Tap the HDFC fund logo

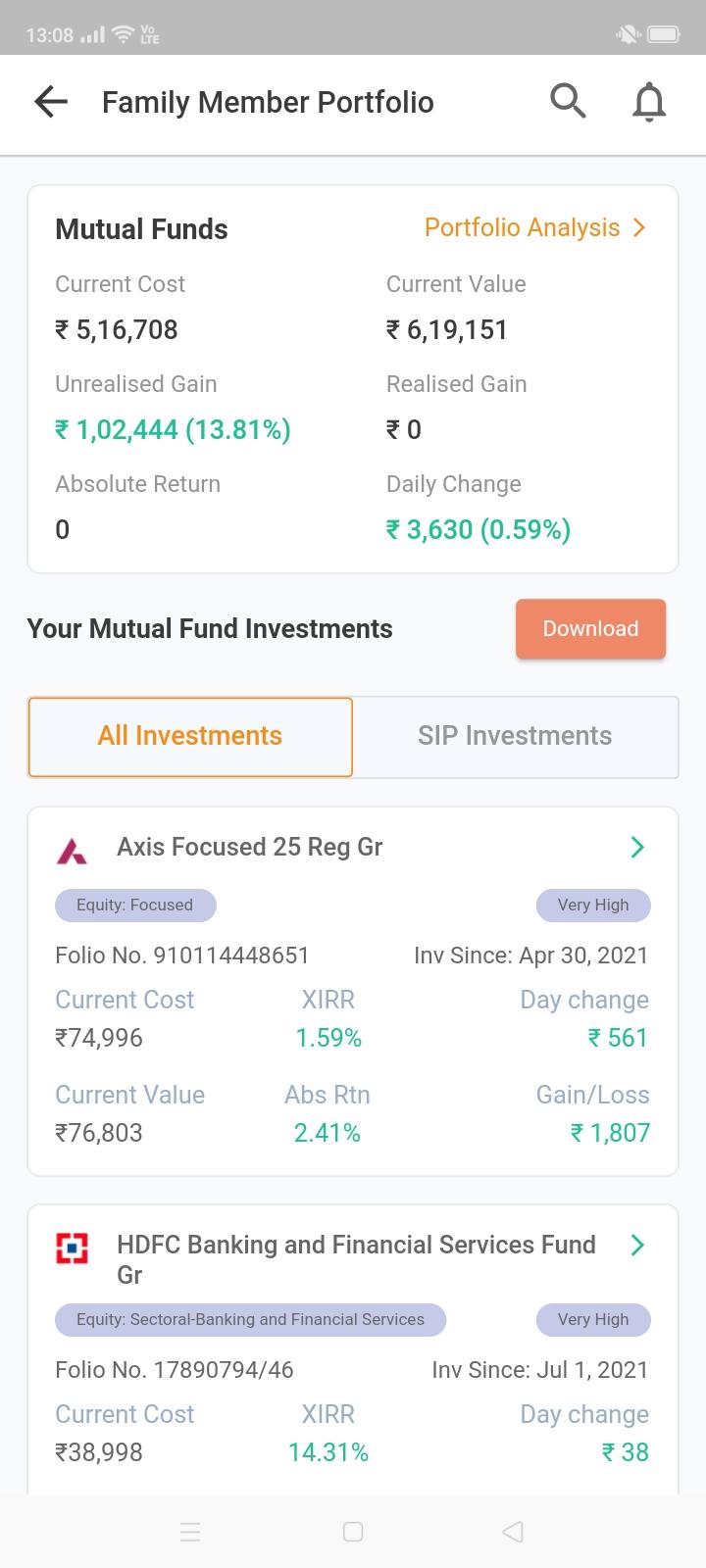coord(72,1248)
